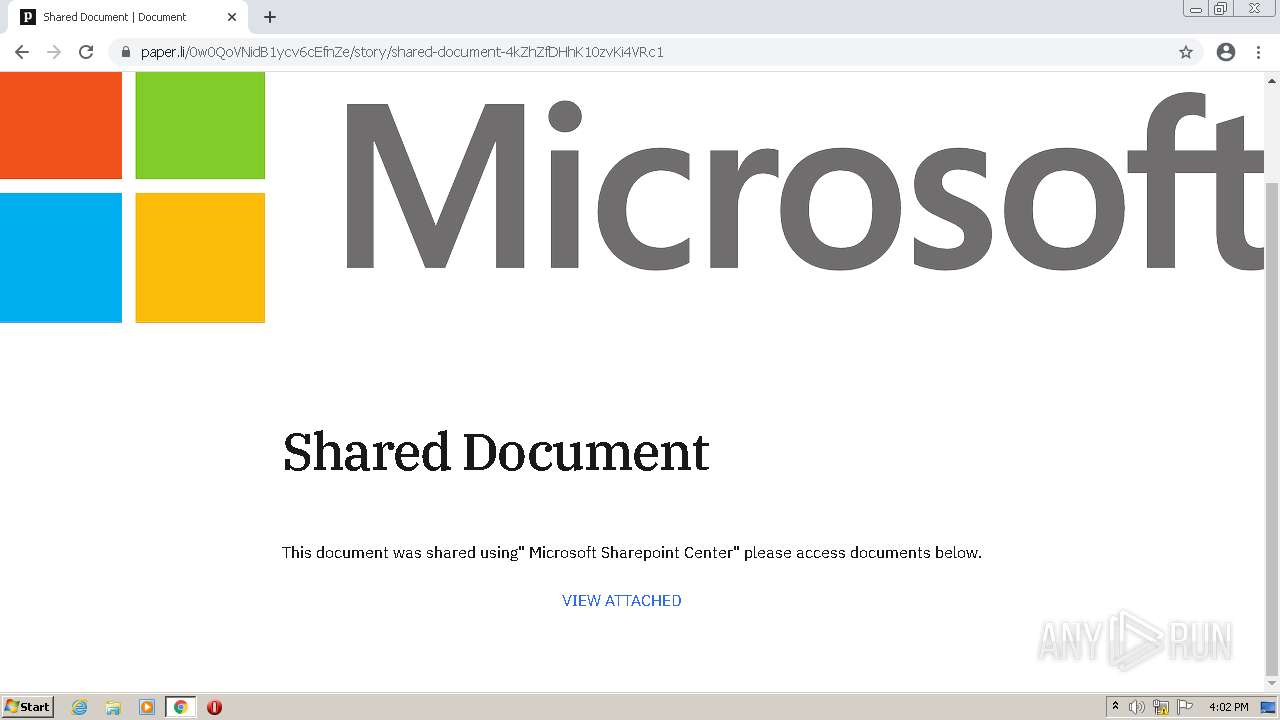
Task: Click the Shared Document heading
Action: tap(496, 452)
